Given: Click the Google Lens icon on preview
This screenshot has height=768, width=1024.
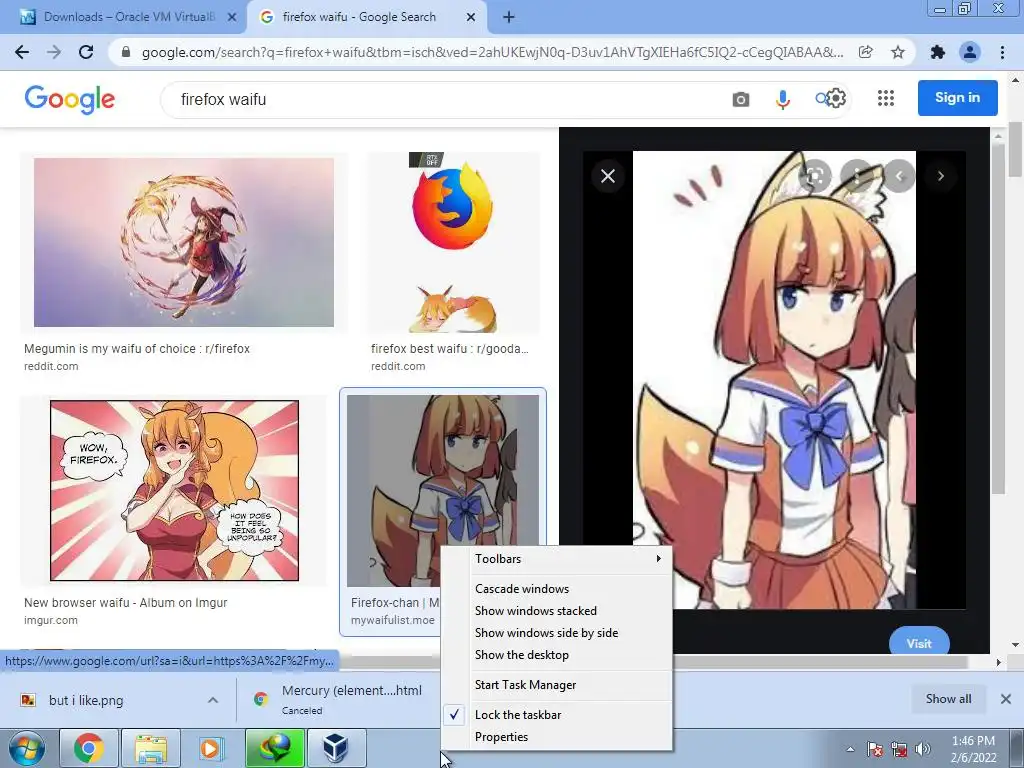Looking at the screenshot, I should pos(815,176).
